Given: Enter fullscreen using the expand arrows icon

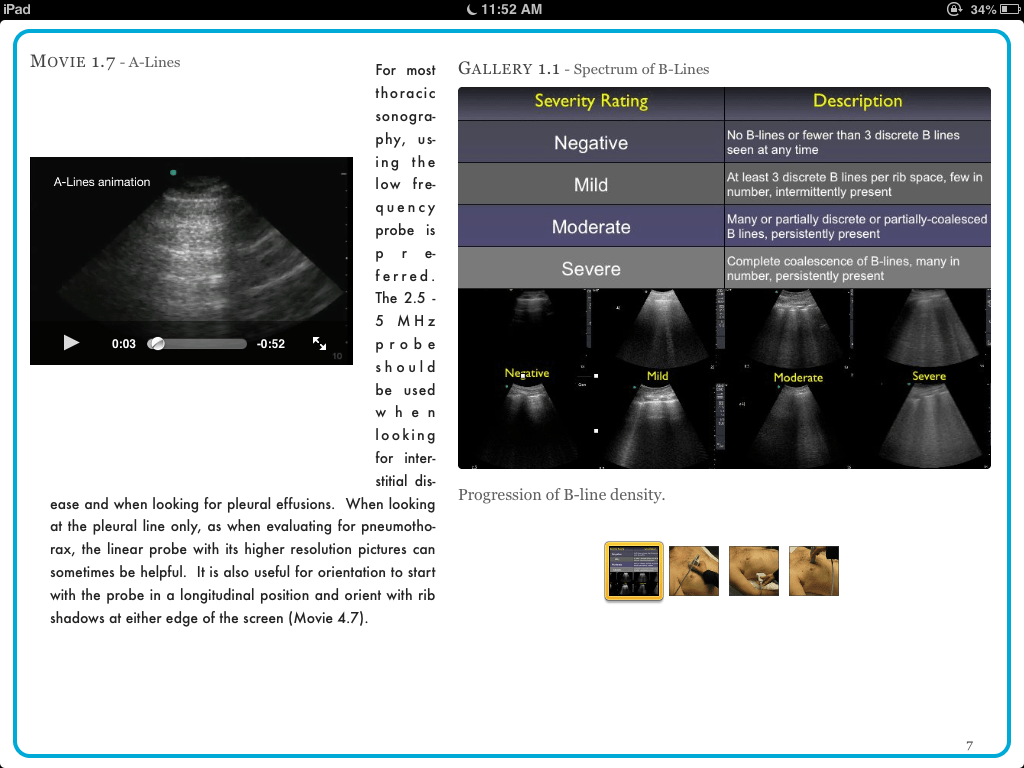Looking at the screenshot, I should click(x=320, y=343).
